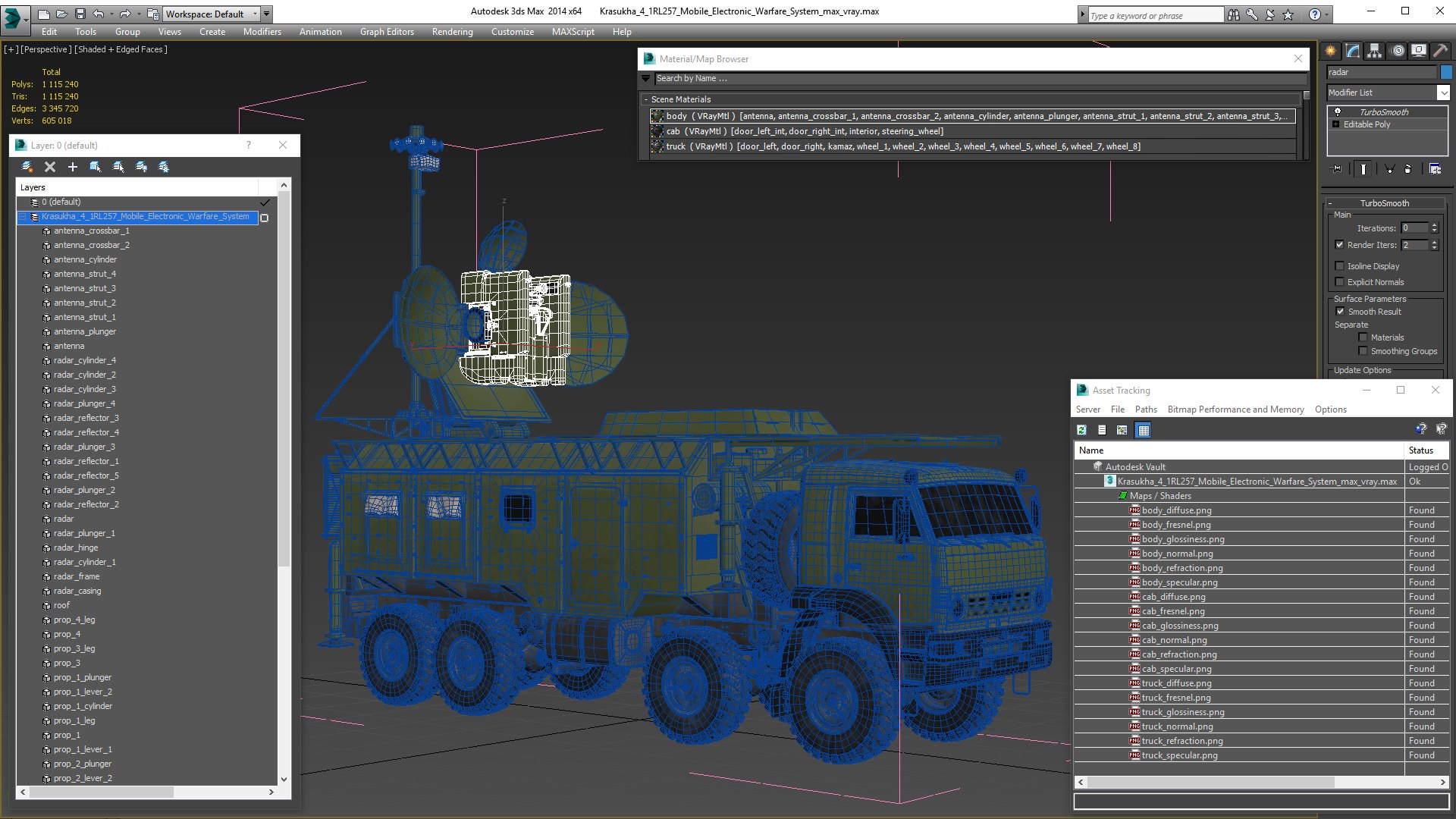Click Delete layer X icon in Layers dialog

click(x=50, y=167)
